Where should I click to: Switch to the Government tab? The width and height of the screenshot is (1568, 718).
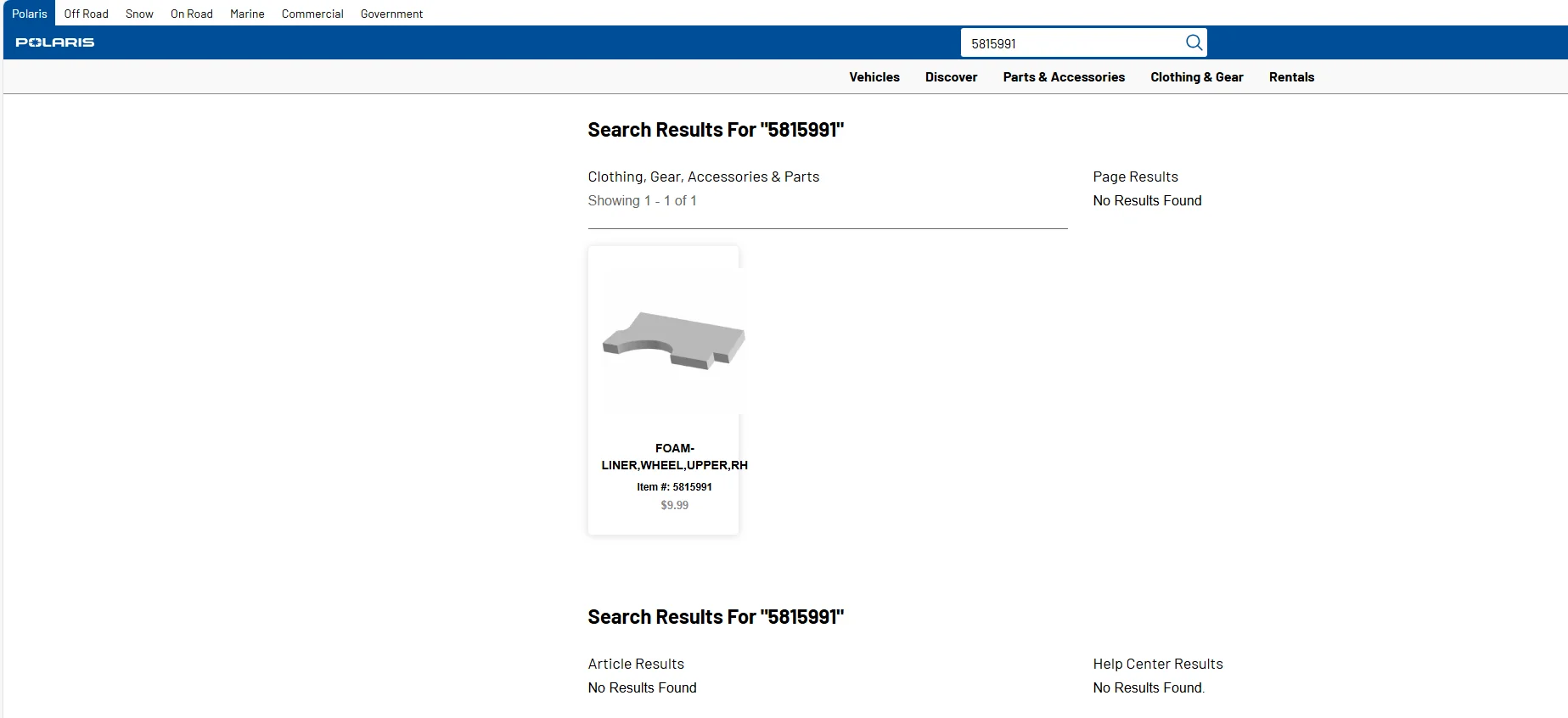click(391, 14)
